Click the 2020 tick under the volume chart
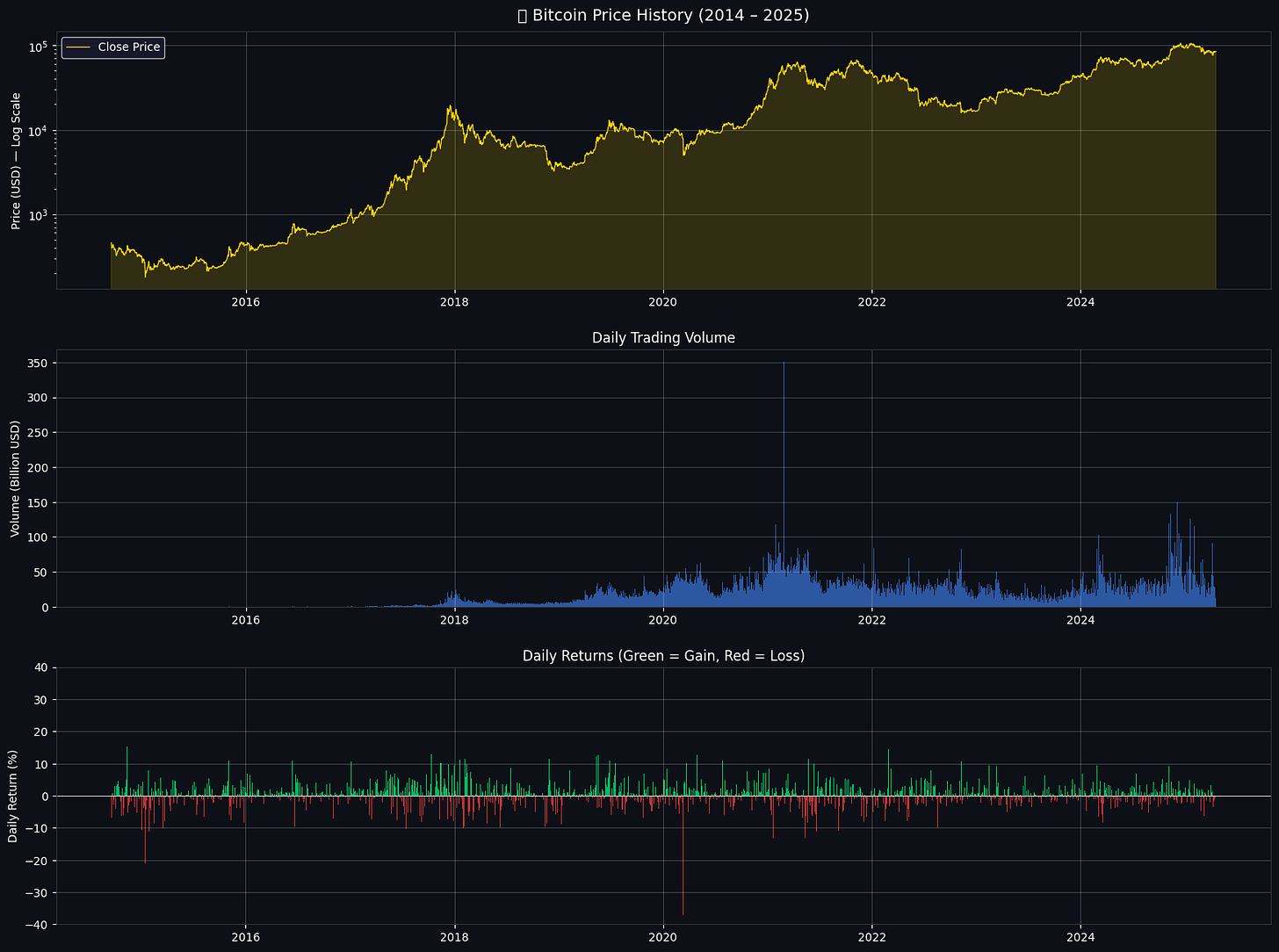The height and width of the screenshot is (952, 1279). 663,620
